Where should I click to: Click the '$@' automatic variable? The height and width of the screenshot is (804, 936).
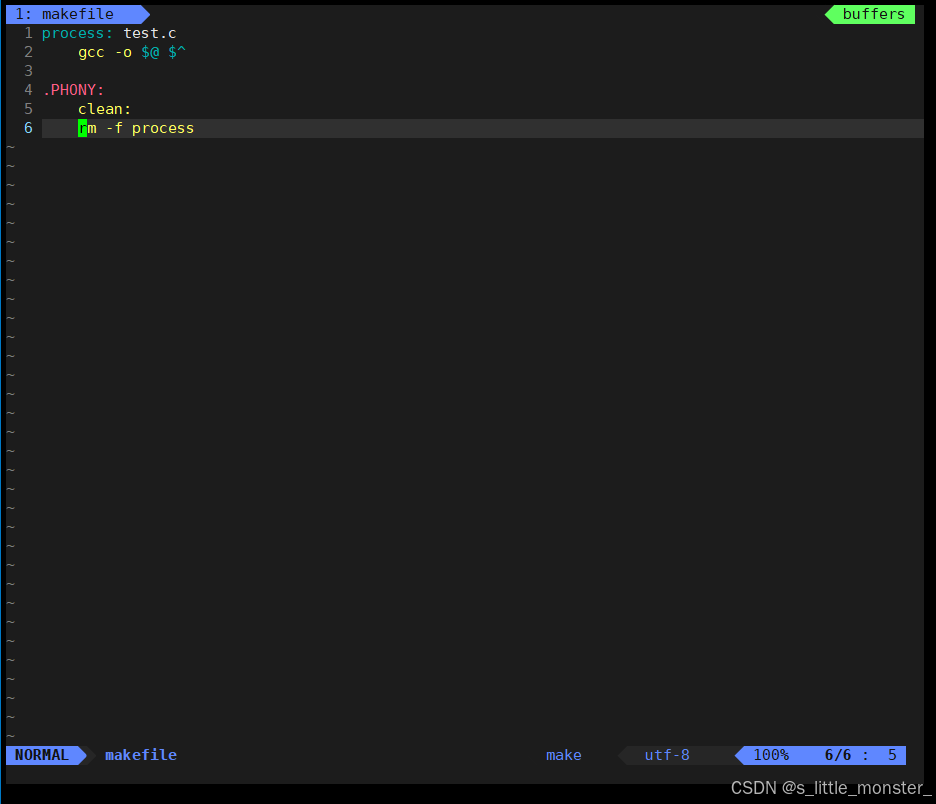(x=150, y=53)
